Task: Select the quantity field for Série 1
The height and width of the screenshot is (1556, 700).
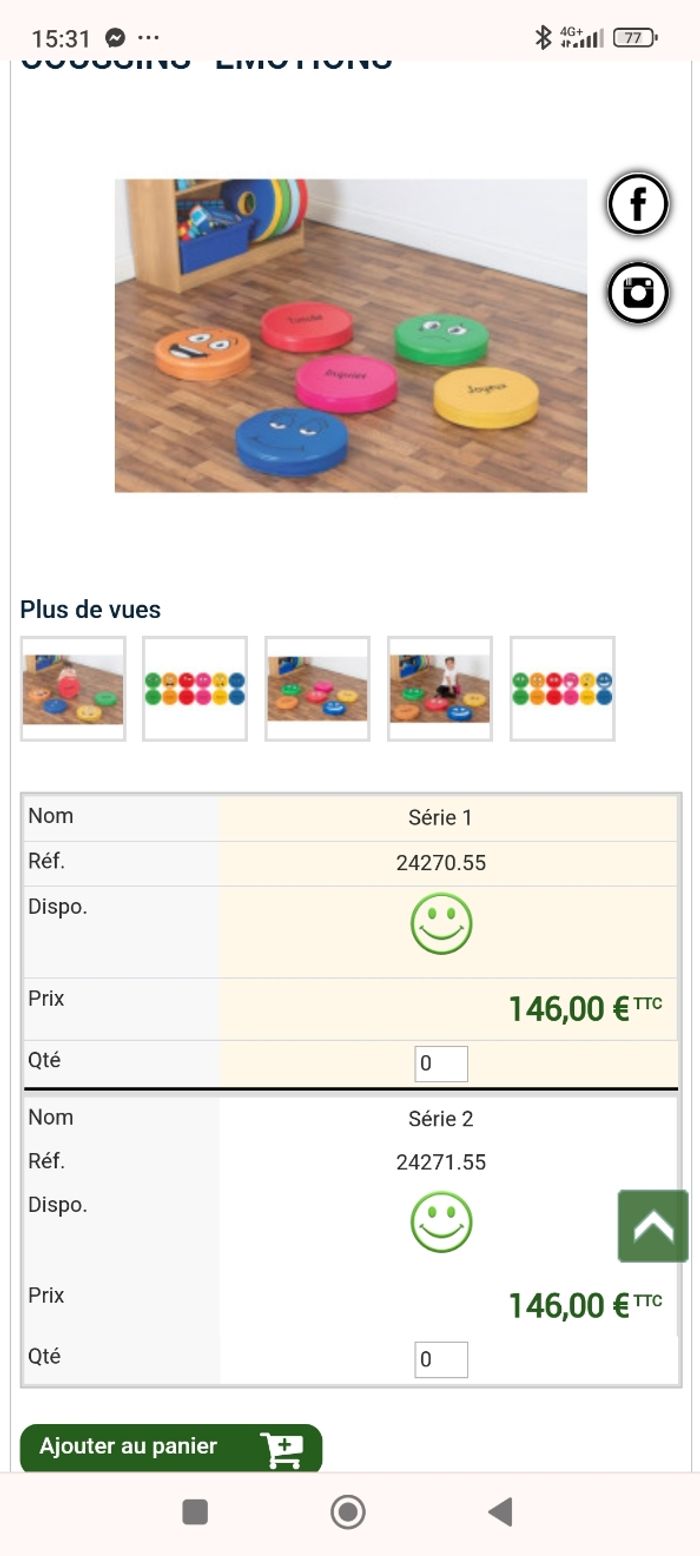Action: pyautogui.click(x=442, y=1063)
